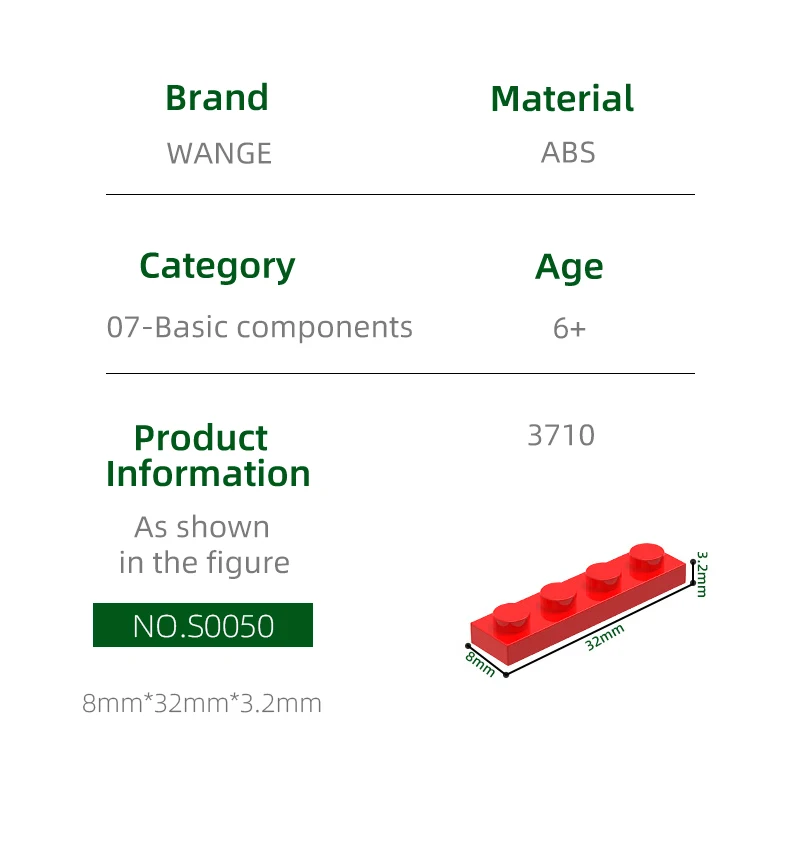Image resolution: width=800 pixels, height=852 pixels.
Task: Click the 32mm length label
Action: (604, 637)
